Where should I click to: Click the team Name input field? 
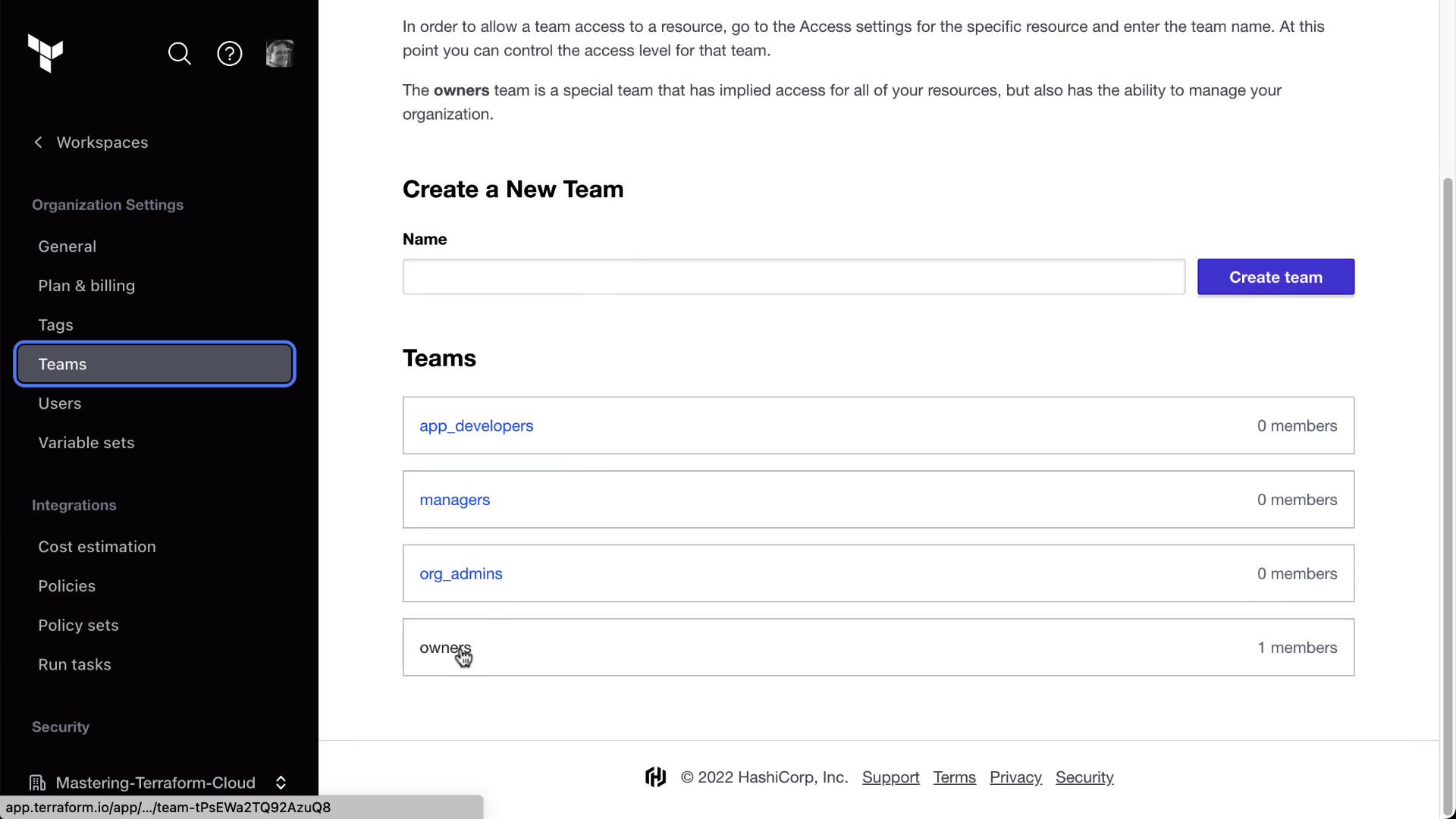coord(793,278)
